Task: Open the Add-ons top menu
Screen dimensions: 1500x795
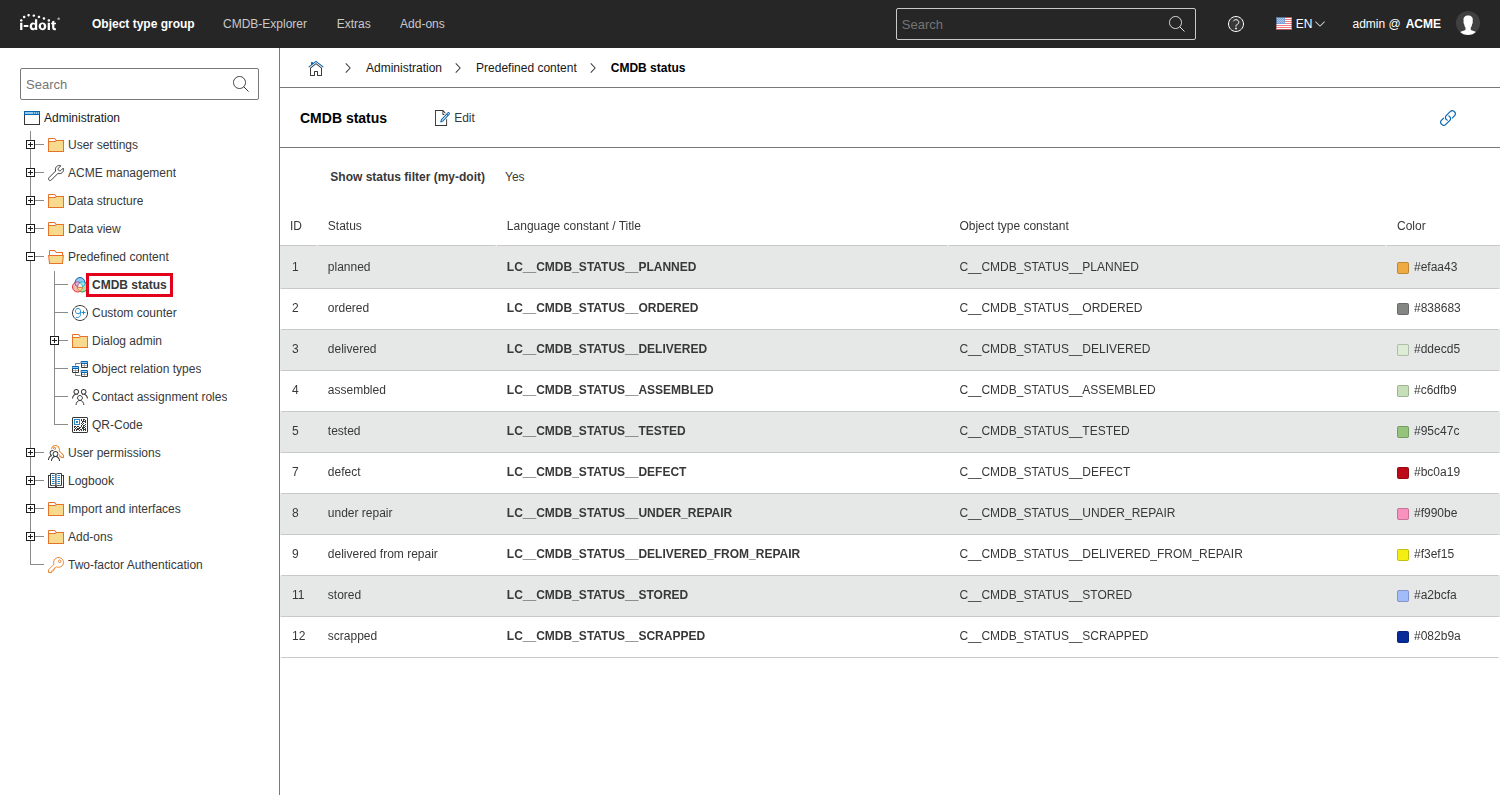Action: click(x=422, y=24)
